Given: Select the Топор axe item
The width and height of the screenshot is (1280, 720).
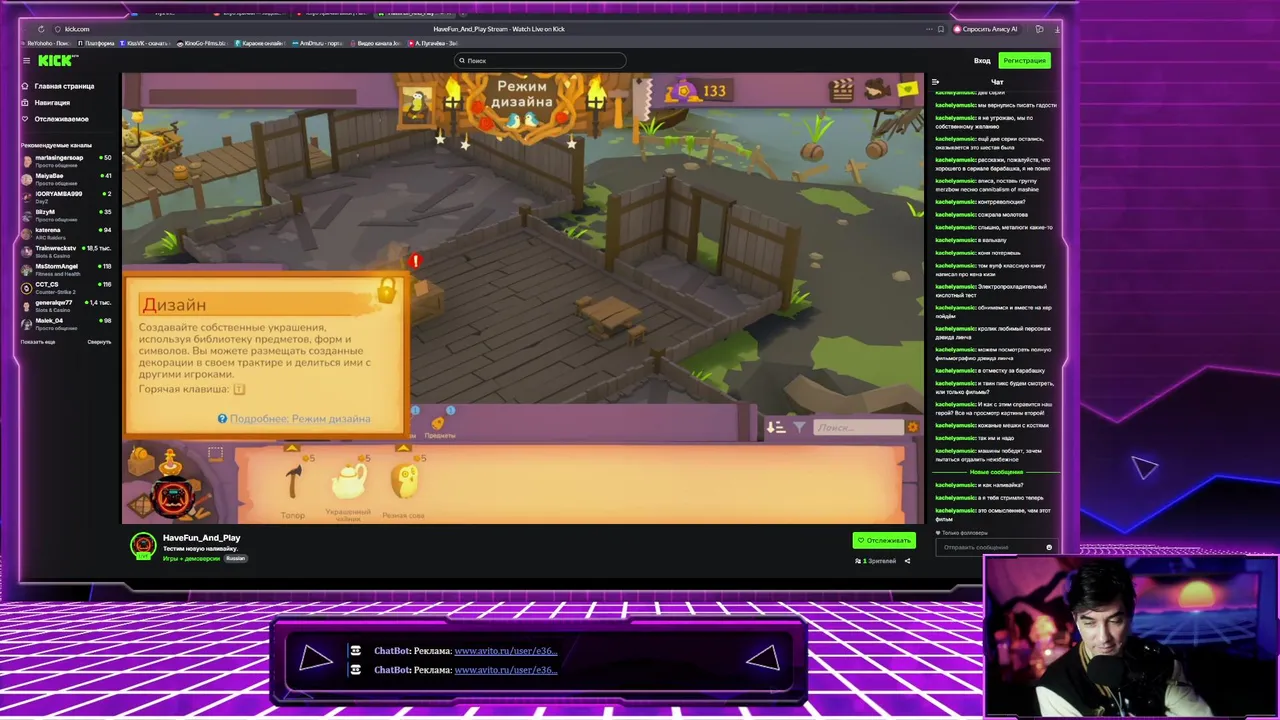Looking at the screenshot, I should pos(293,481).
